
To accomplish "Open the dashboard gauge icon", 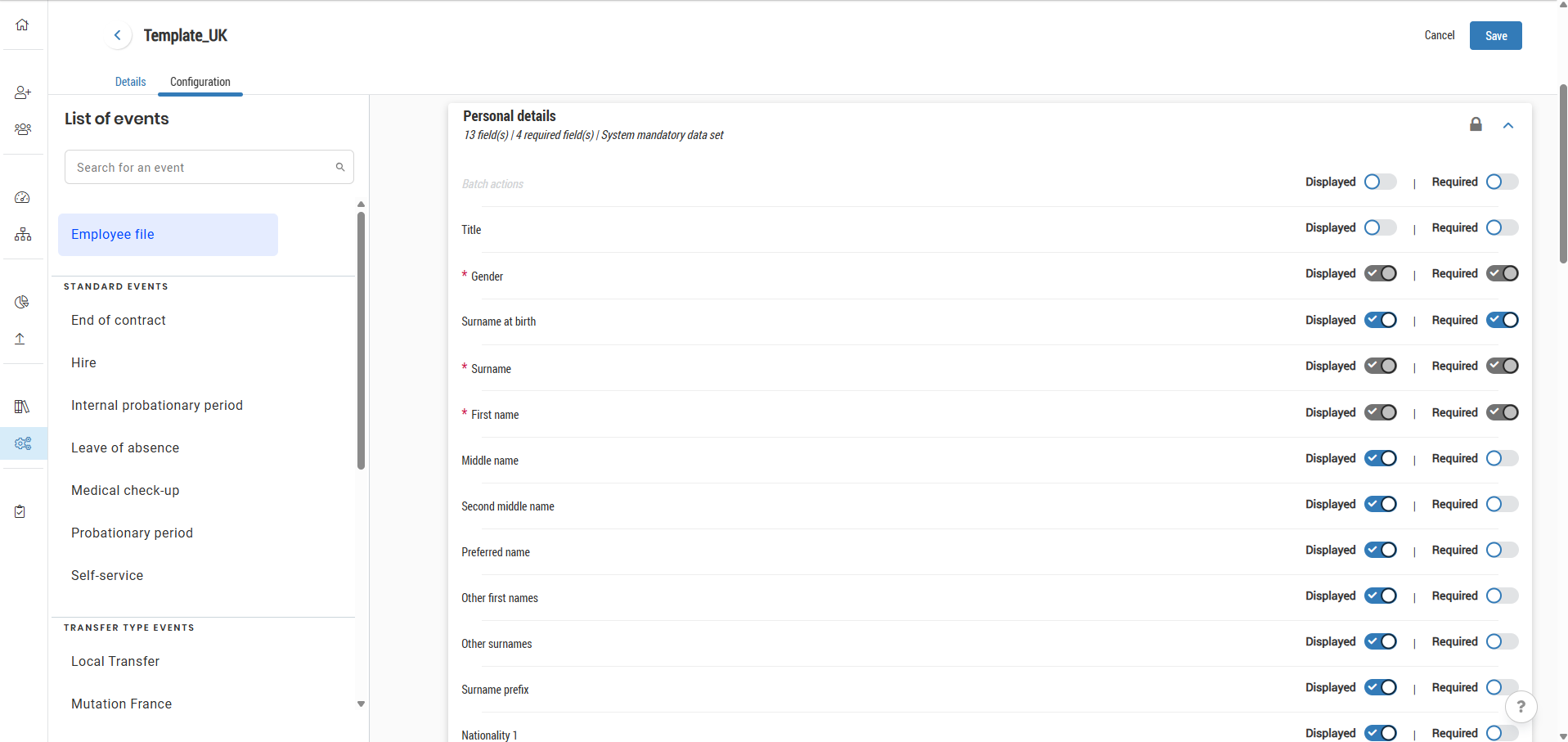I will tap(23, 198).
